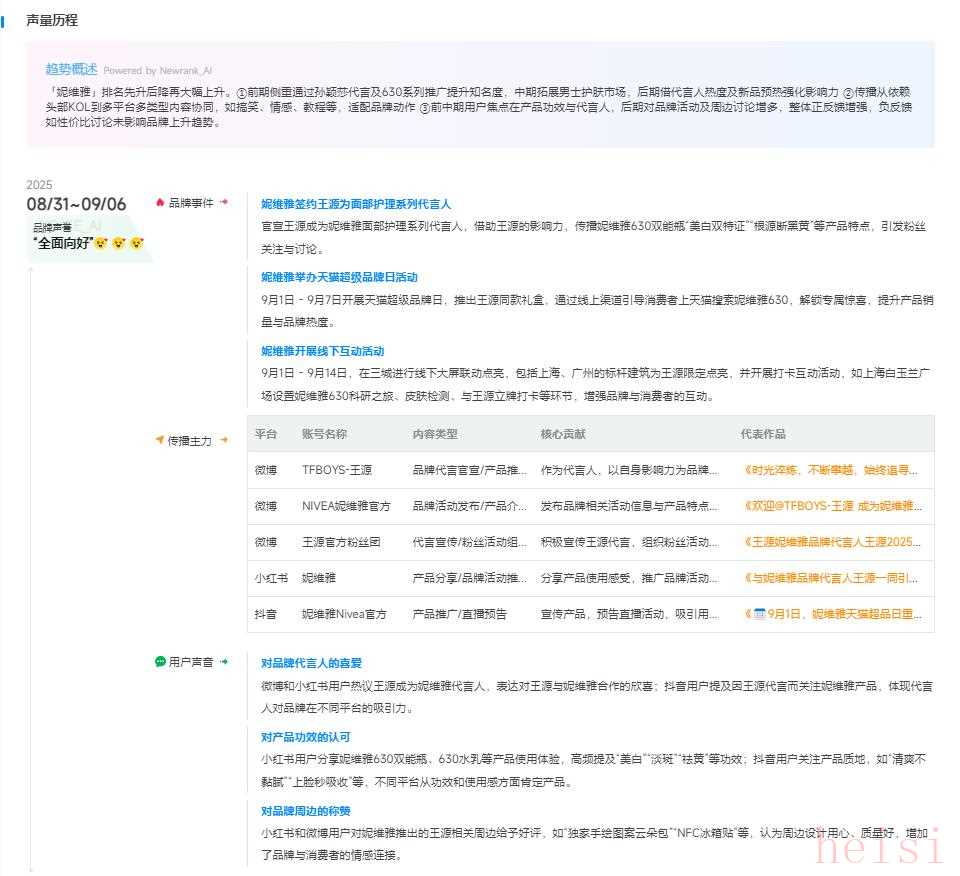Viewport: 960px width, 876px height.
Task: Click the megaphone icon beside 传播主力
Action: [160, 440]
